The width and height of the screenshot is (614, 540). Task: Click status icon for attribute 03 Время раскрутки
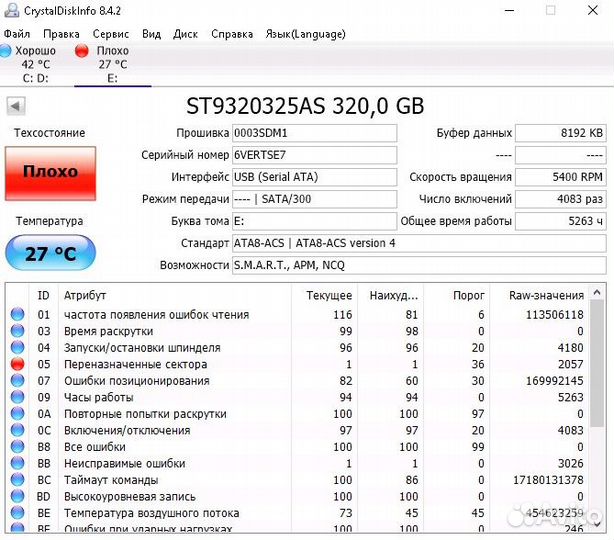coord(17,331)
